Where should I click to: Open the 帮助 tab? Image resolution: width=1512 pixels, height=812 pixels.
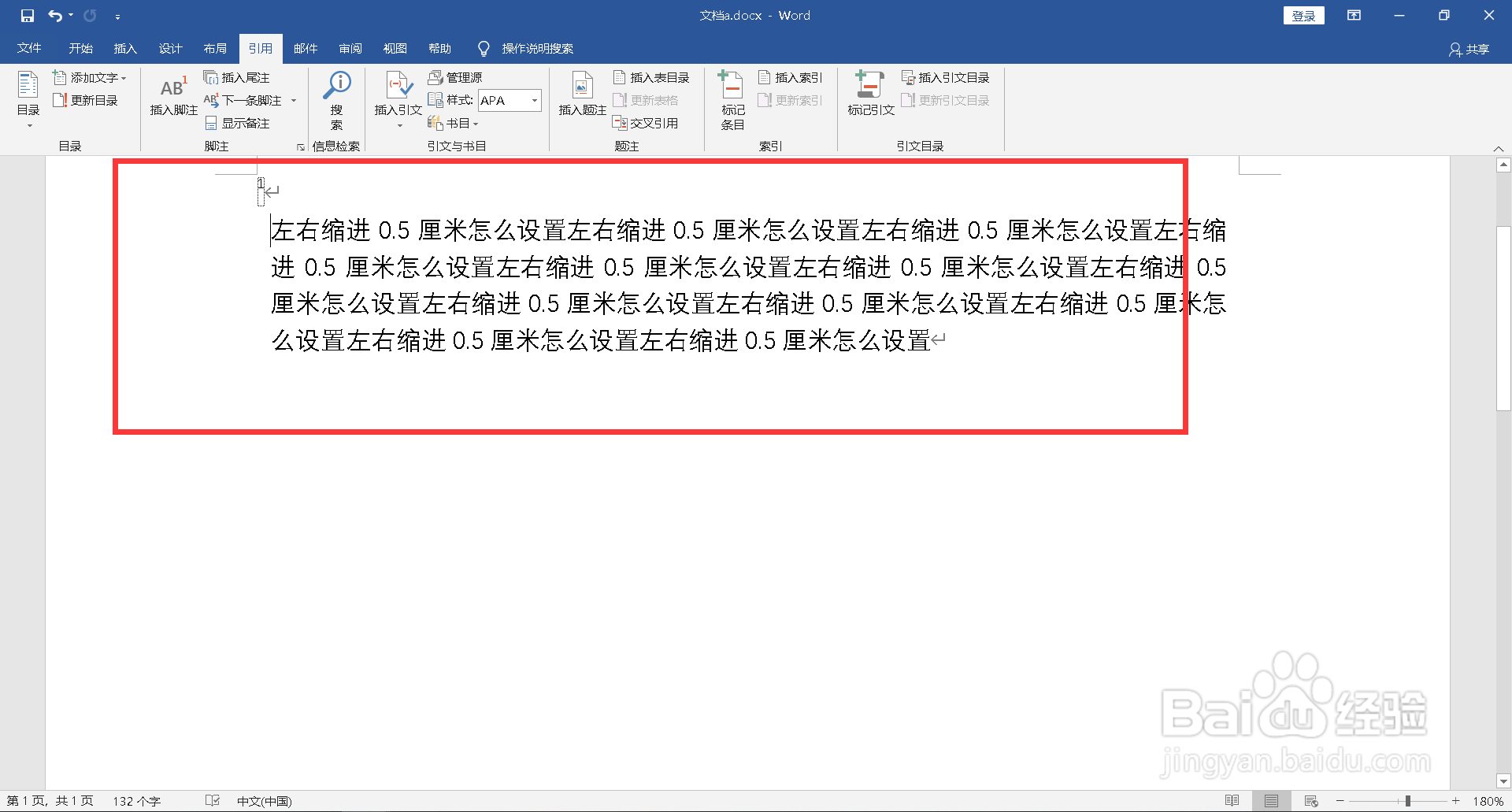click(x=440, y=49)
